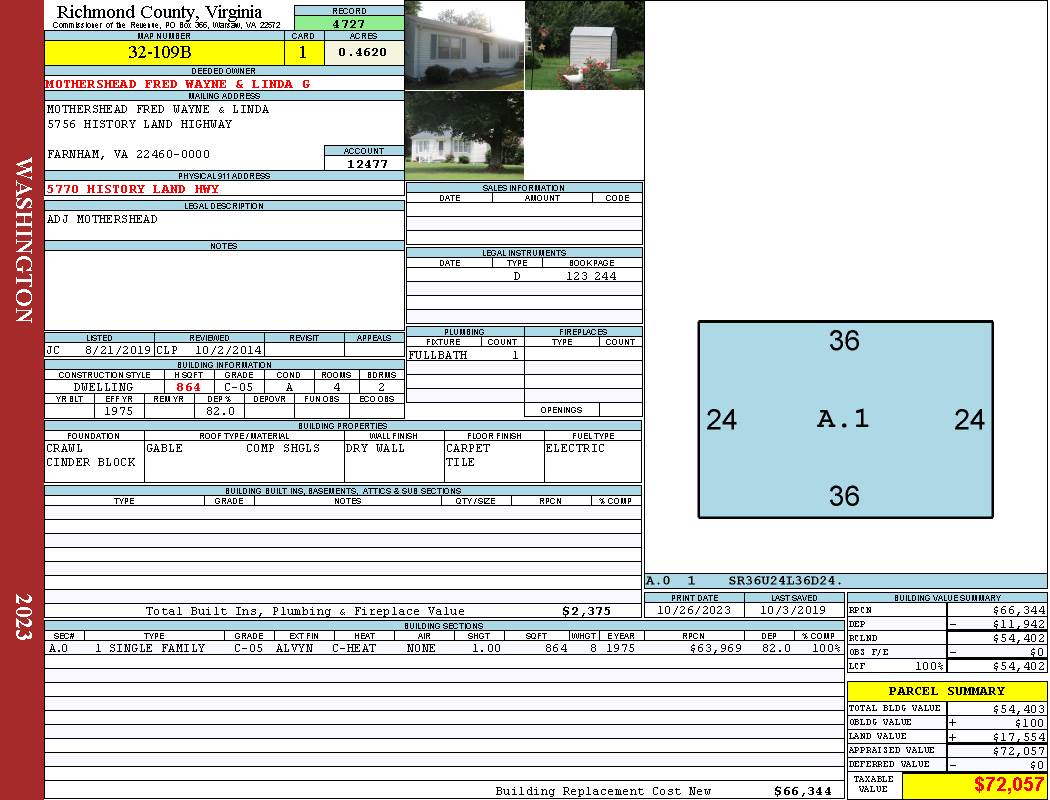Click acres value 0.4620
The height and width of the screenshot is (800, 1050).
(x=364, y=52)
